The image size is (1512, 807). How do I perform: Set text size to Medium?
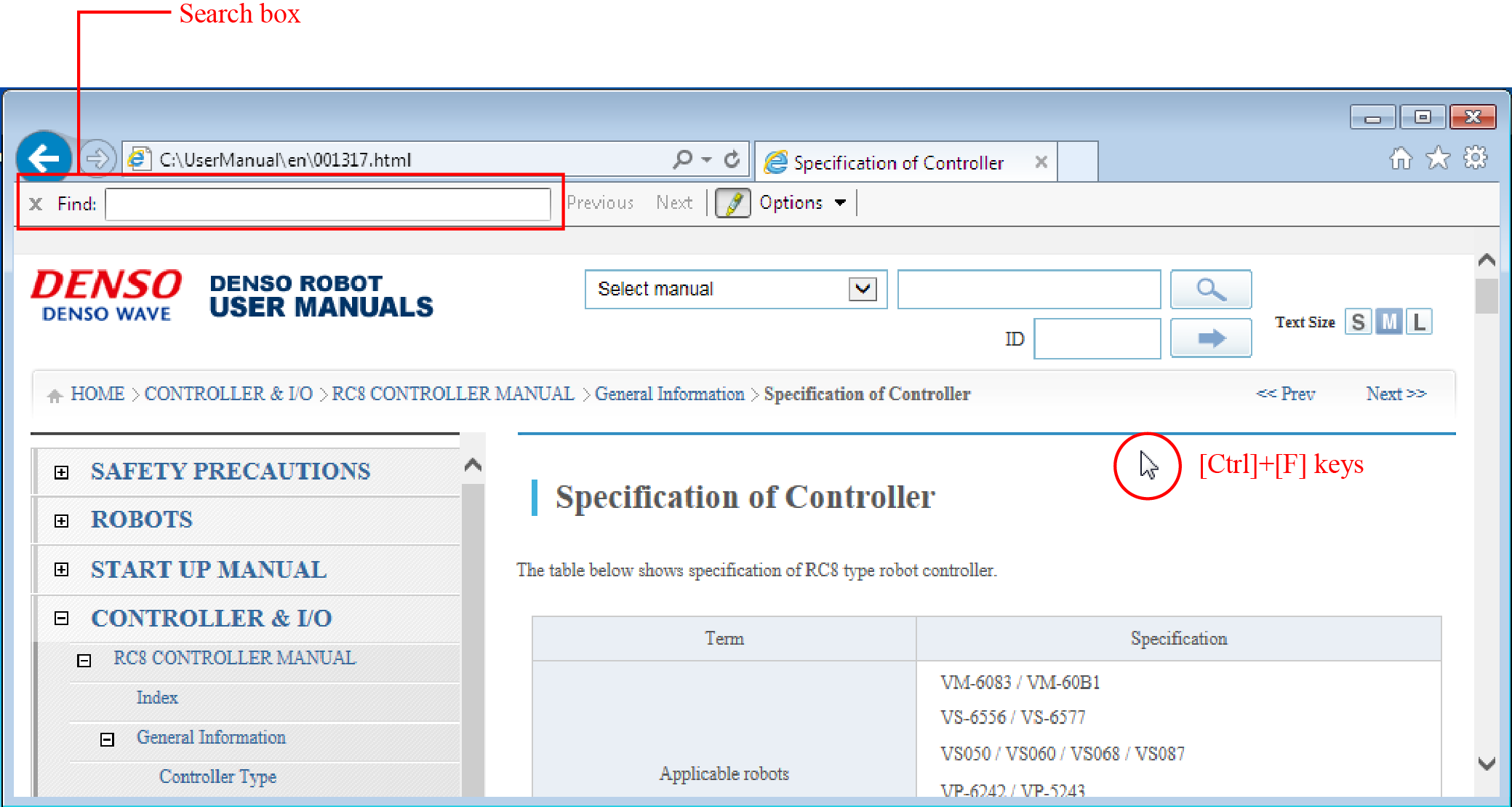[x=1389, y=322]
